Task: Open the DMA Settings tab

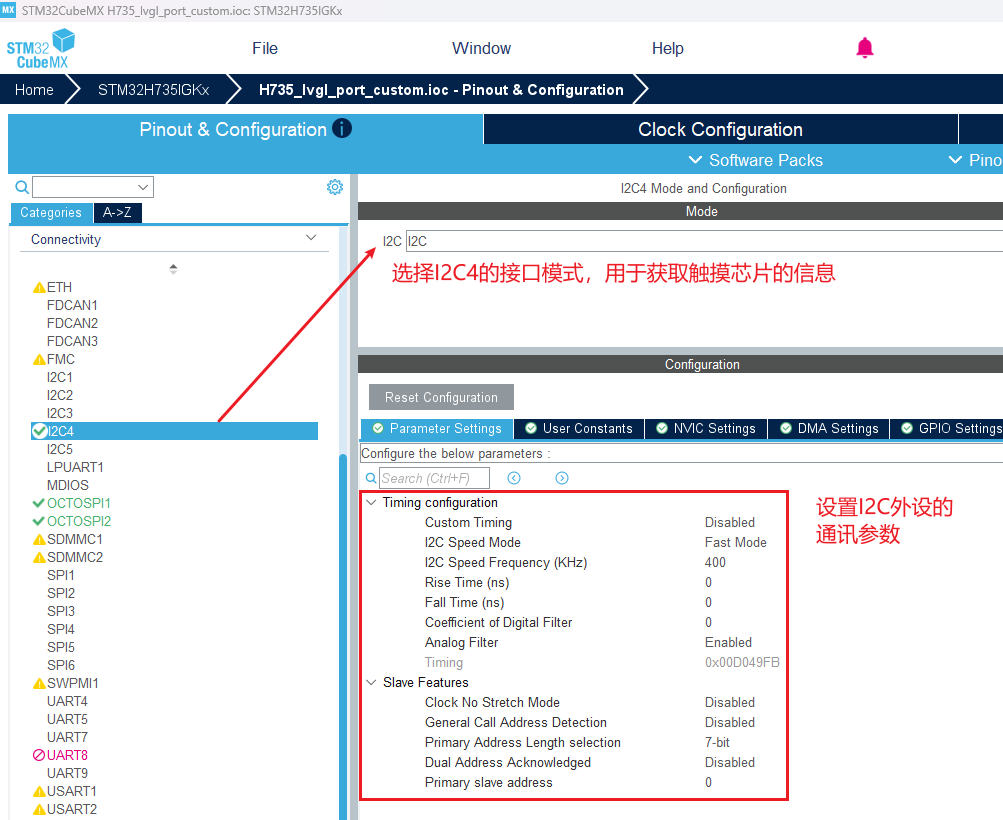Action: point(829,429)
